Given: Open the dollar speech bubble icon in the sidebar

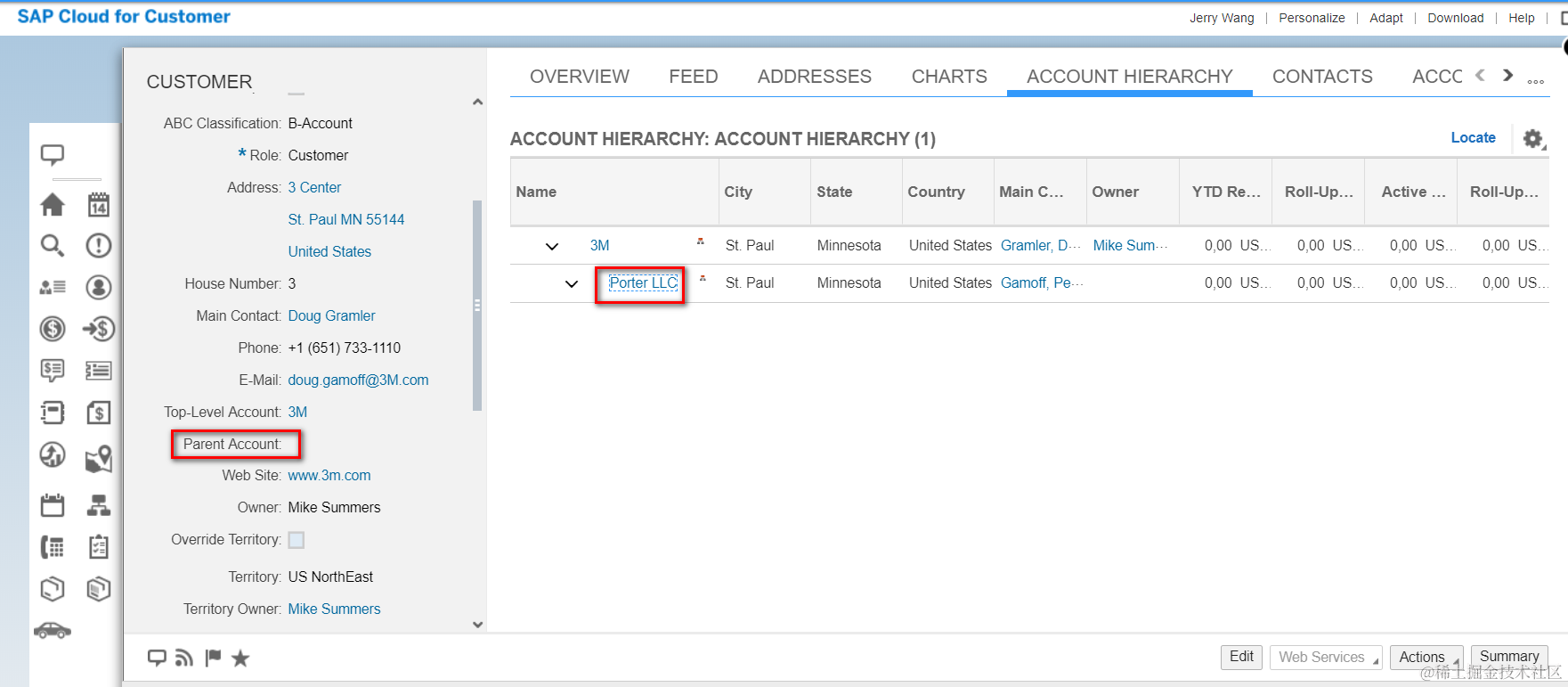Looking at the screenshot, I should pyautogui.click(x=53, y=370).
